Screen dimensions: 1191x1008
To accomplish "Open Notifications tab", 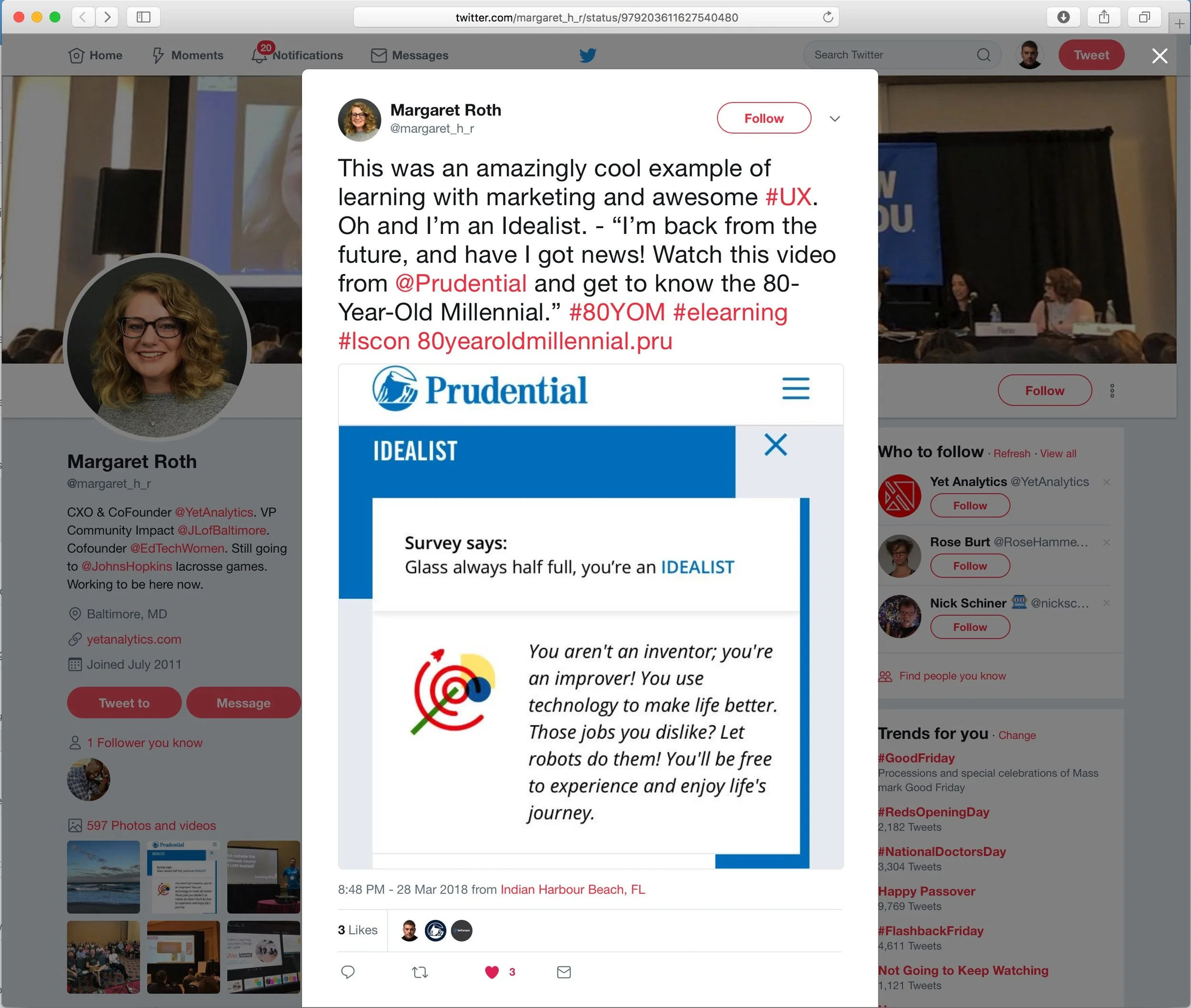I will point(297,55).
